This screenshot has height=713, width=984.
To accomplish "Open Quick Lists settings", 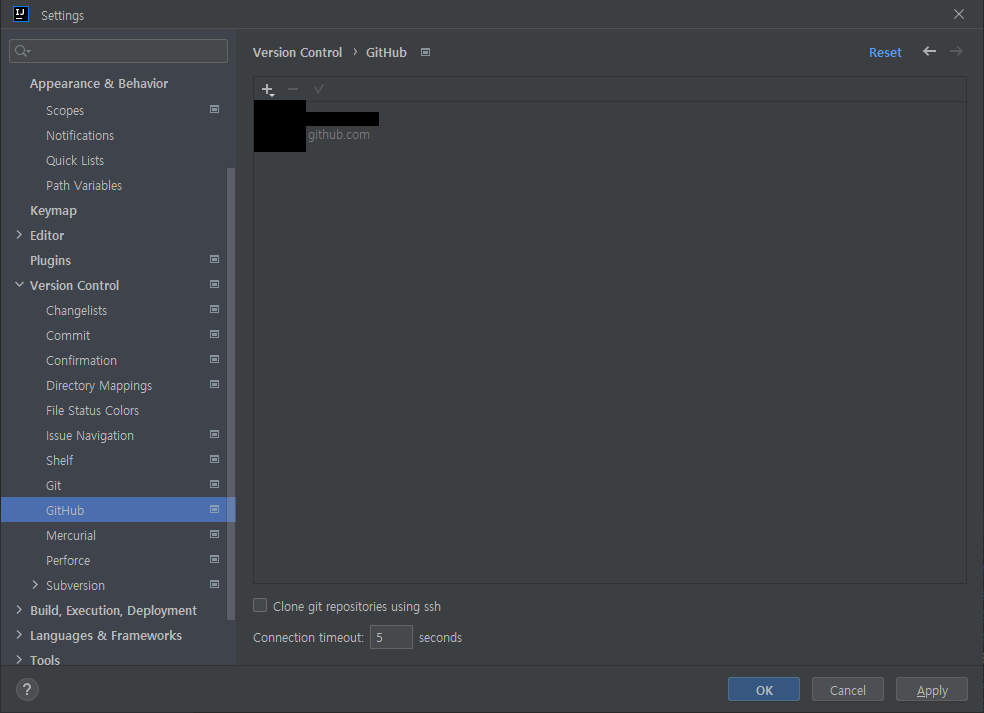I will click(x=75, y=161).
